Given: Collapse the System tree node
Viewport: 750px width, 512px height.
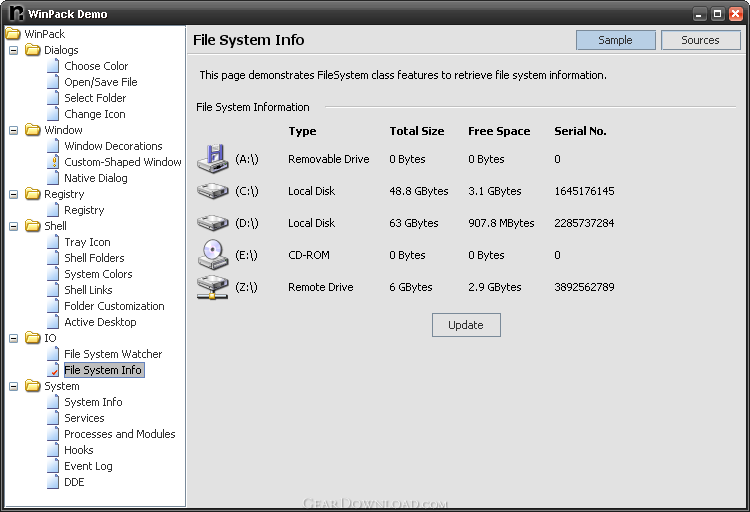Looking at the screenshot, I should tap(13, 386).
